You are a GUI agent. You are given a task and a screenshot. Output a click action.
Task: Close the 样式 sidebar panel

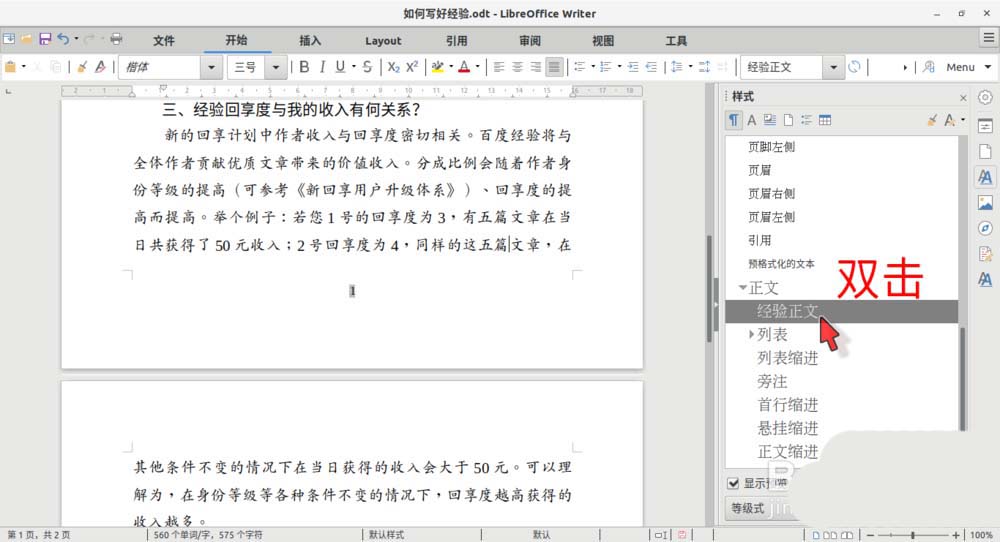click(963, 98)
